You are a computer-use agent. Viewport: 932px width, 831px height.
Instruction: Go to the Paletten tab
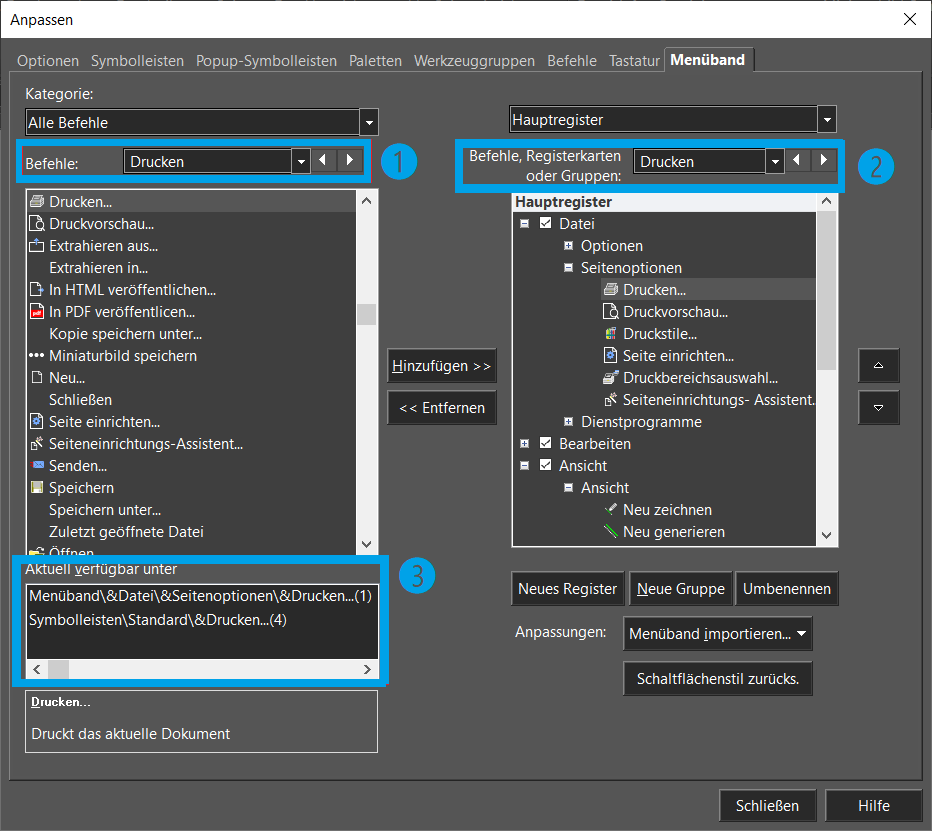coord(375,61)
